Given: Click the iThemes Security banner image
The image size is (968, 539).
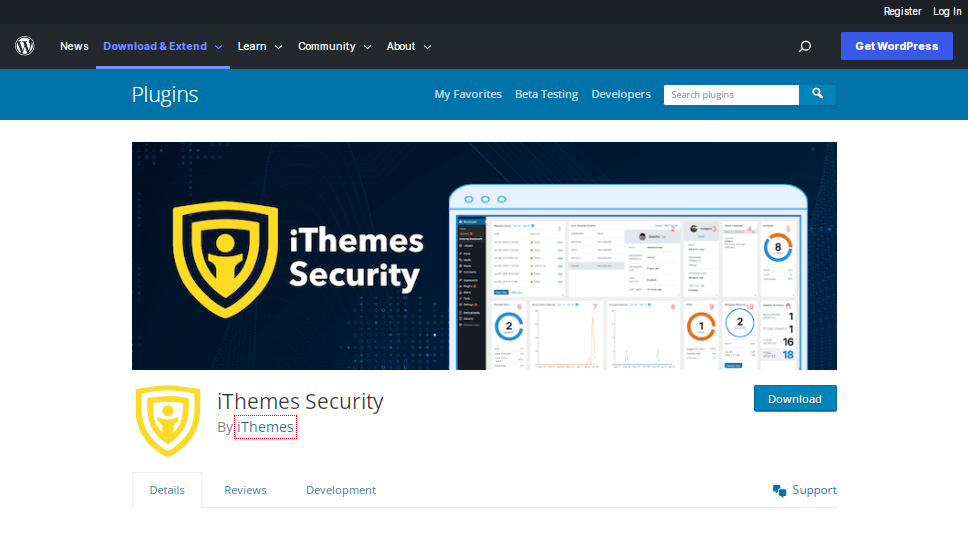Looking at the screenshot, I should click(x=484, y=256).
